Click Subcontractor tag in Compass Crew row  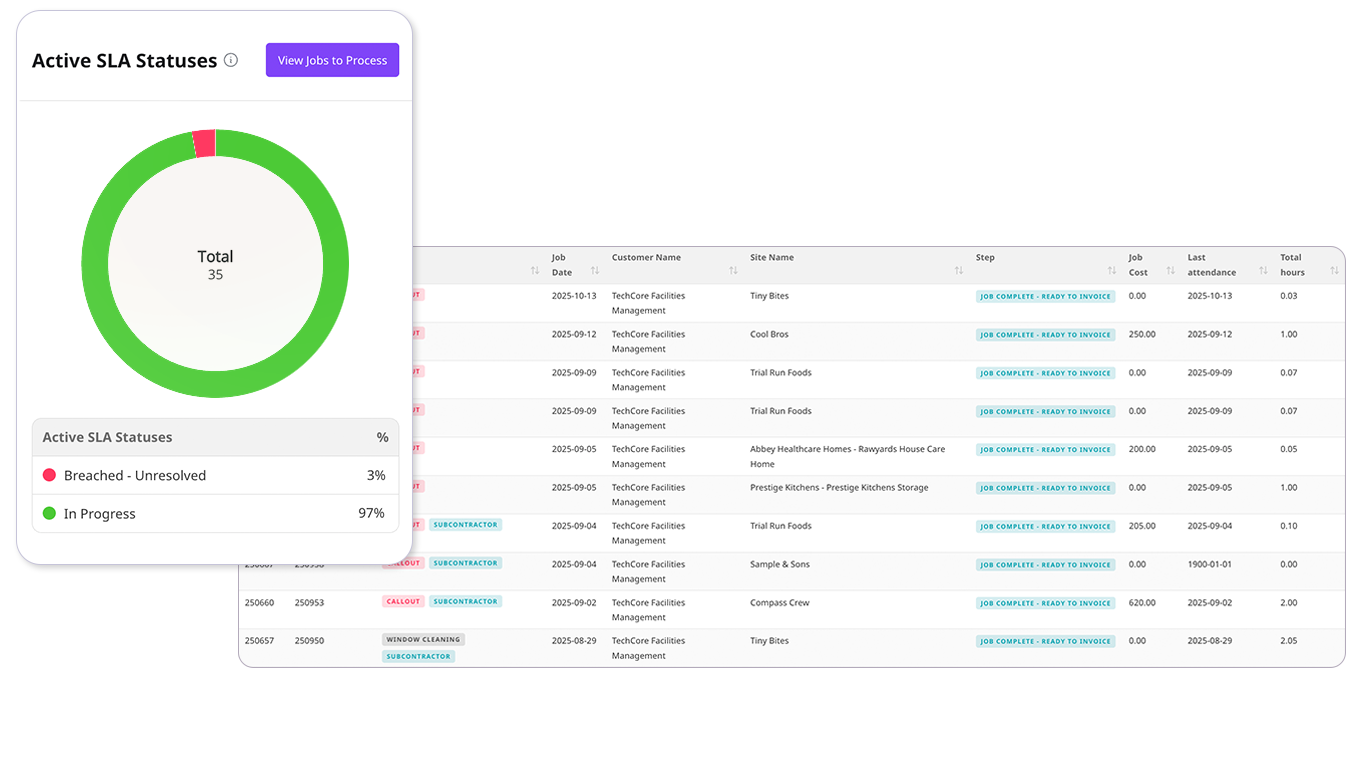(465, 602)
